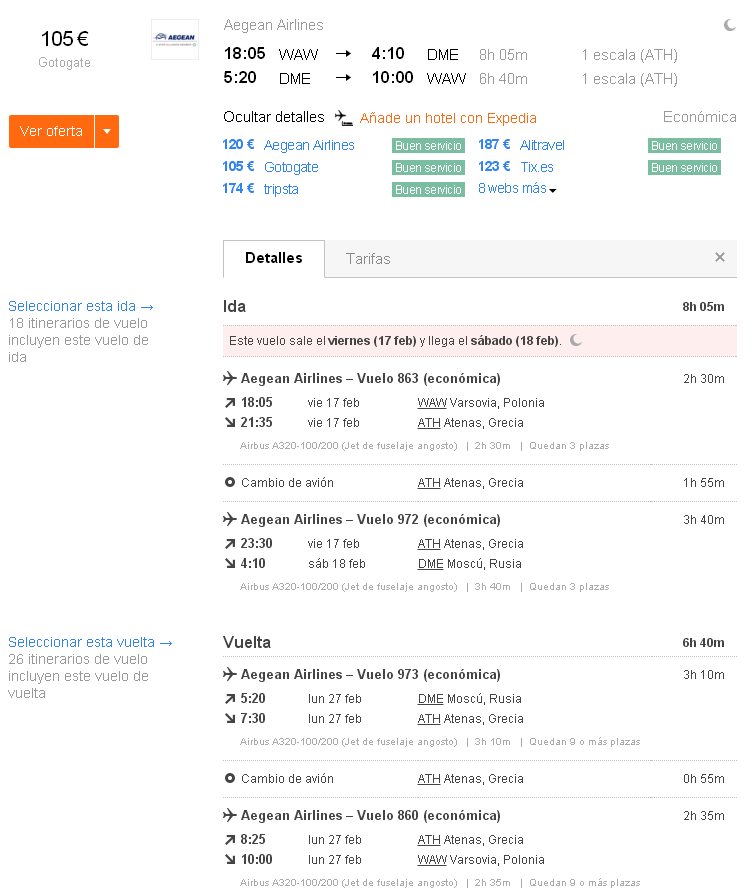
Task: Click the plane icon beside Vuelo 972
Action: coord(230,519)
